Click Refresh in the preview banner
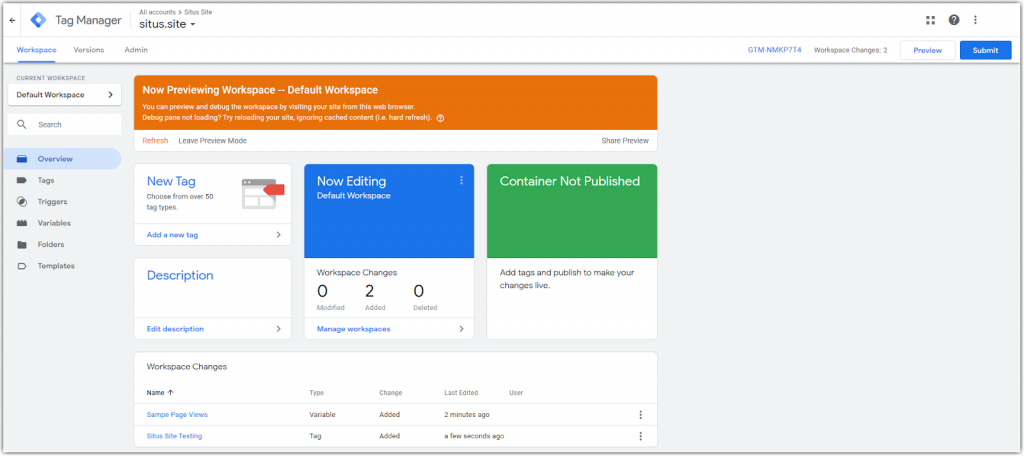1024x456 pixels. tap(155, 140)
